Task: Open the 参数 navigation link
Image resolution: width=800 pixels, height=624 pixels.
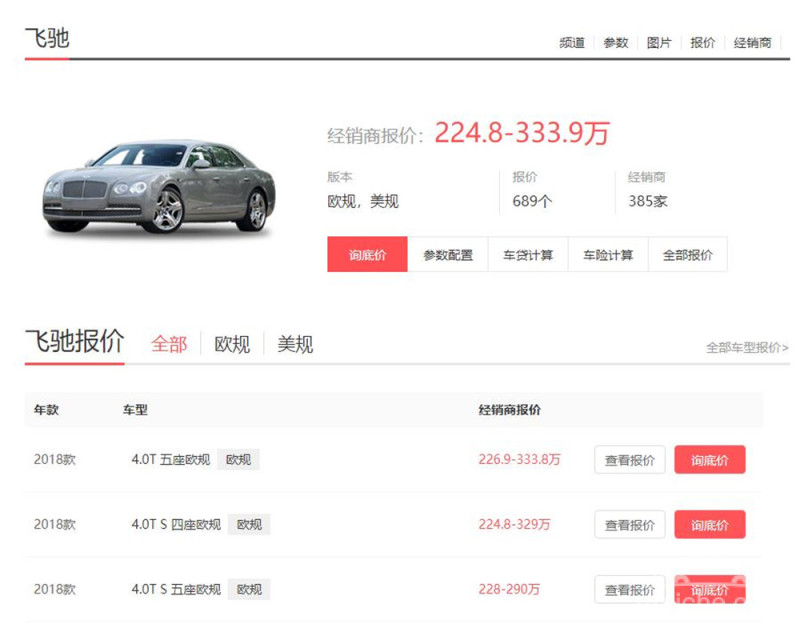Action: click(x=615, y=43)
